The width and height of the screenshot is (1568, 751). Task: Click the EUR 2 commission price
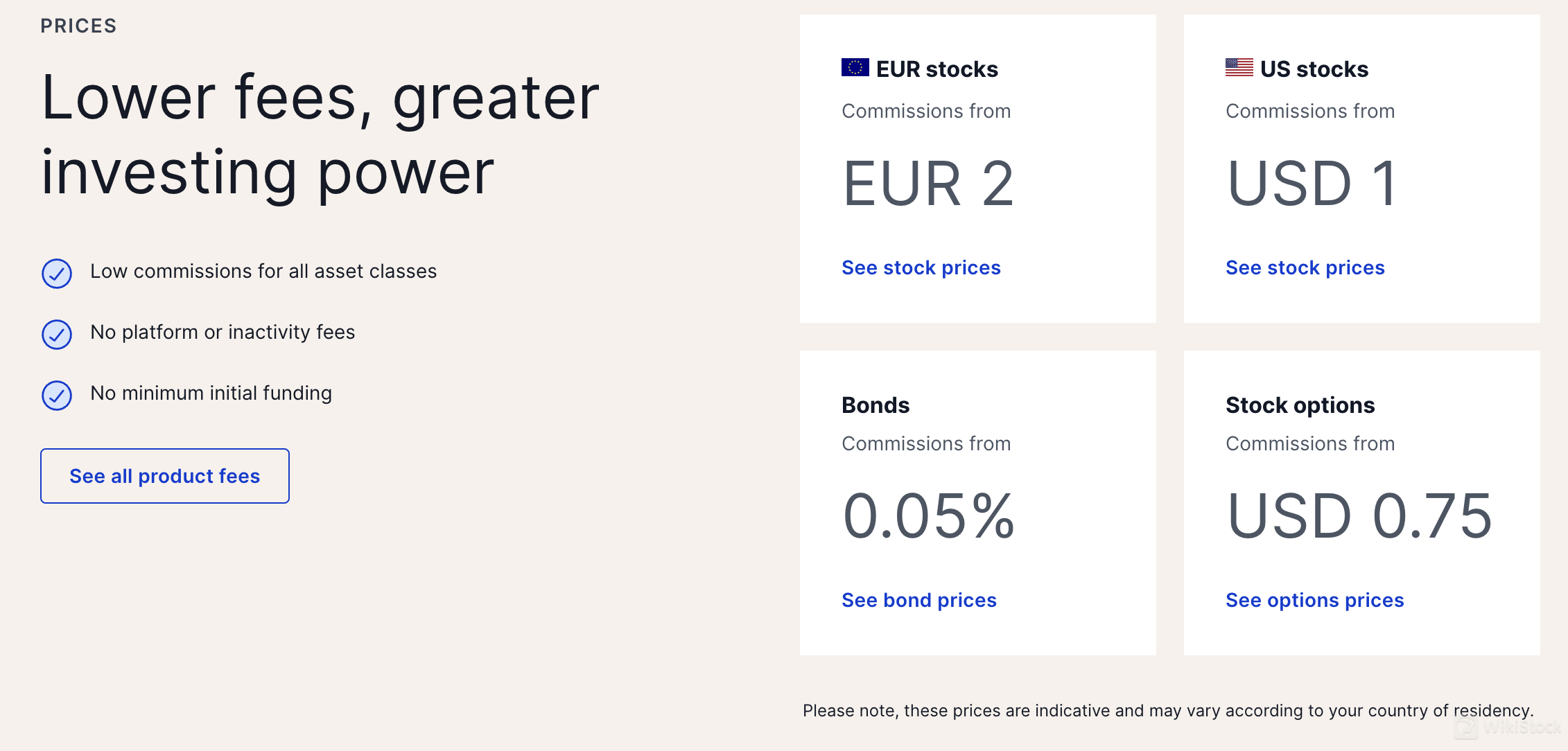point(928,184)
